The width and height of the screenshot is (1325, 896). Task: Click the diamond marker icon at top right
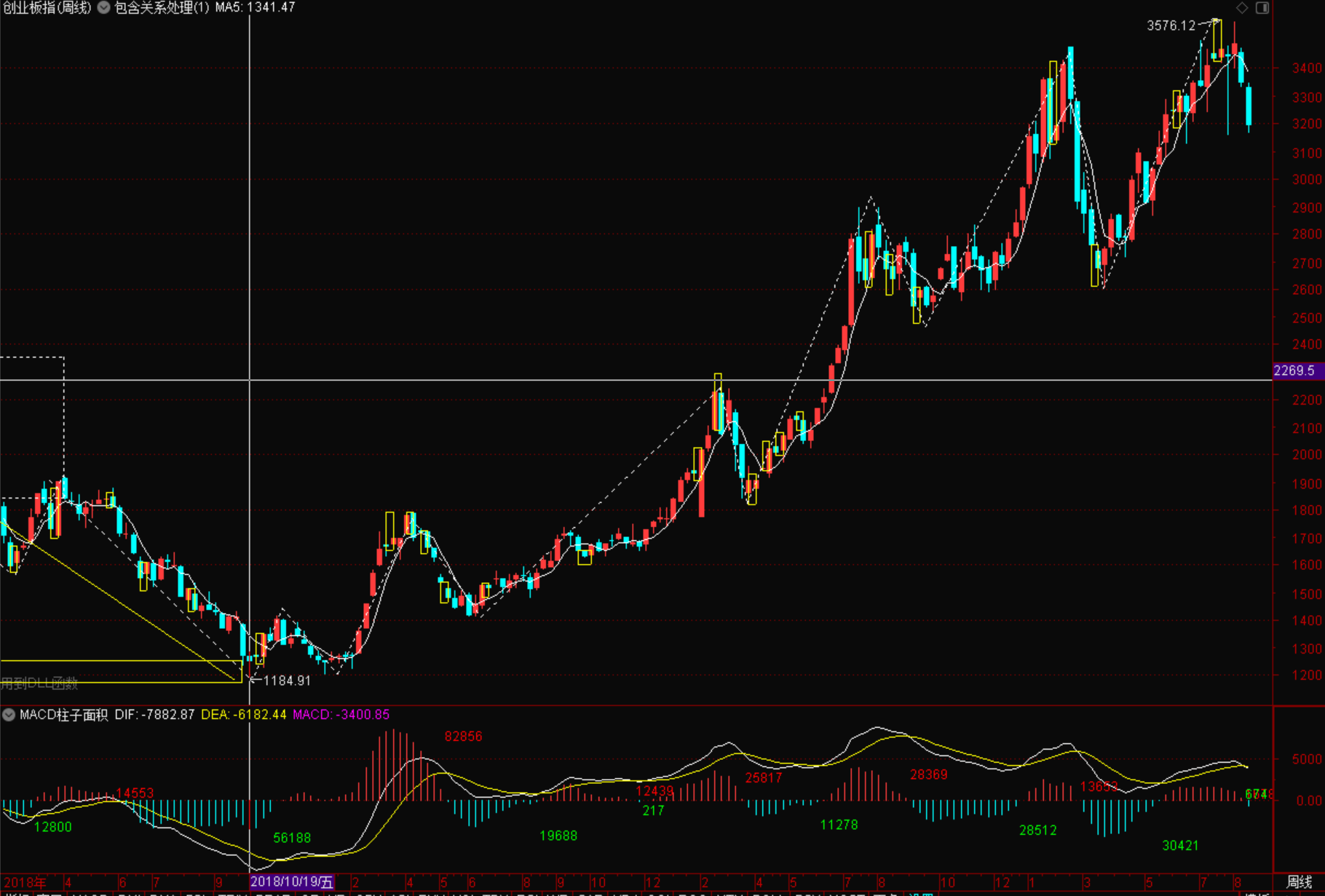(x=1243, y=8)
